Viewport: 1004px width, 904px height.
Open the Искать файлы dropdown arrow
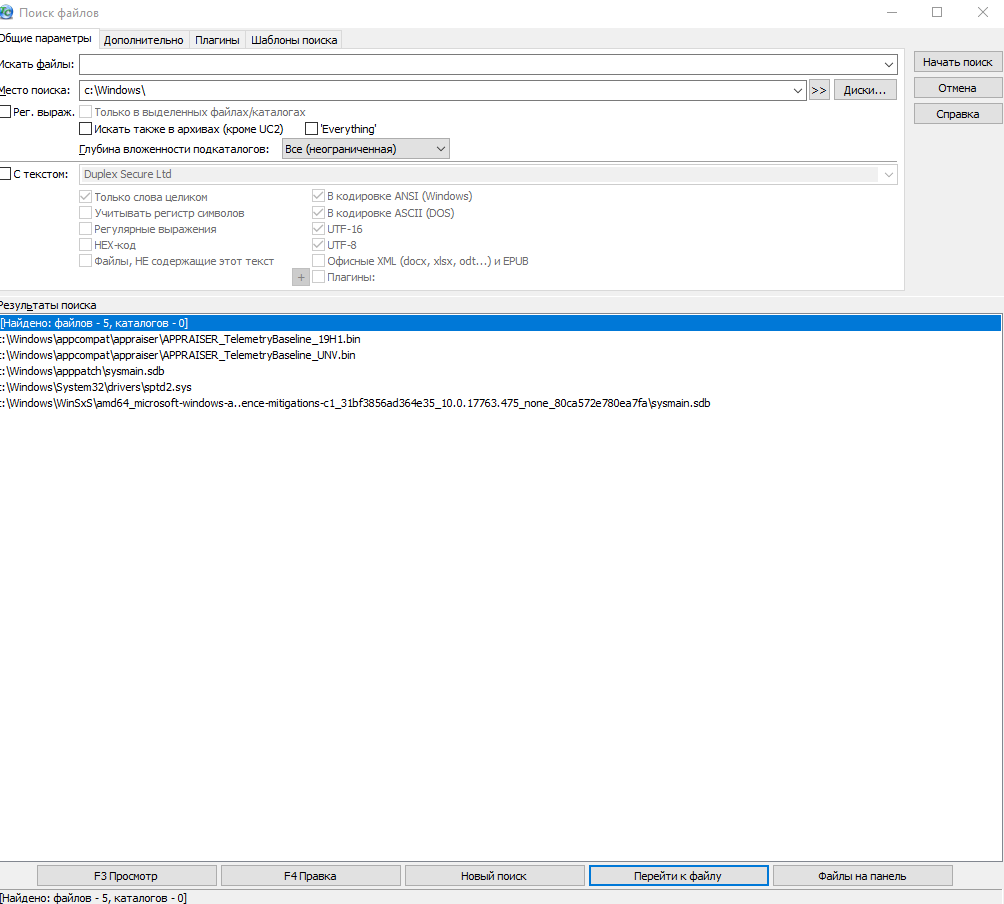point(889,64)
